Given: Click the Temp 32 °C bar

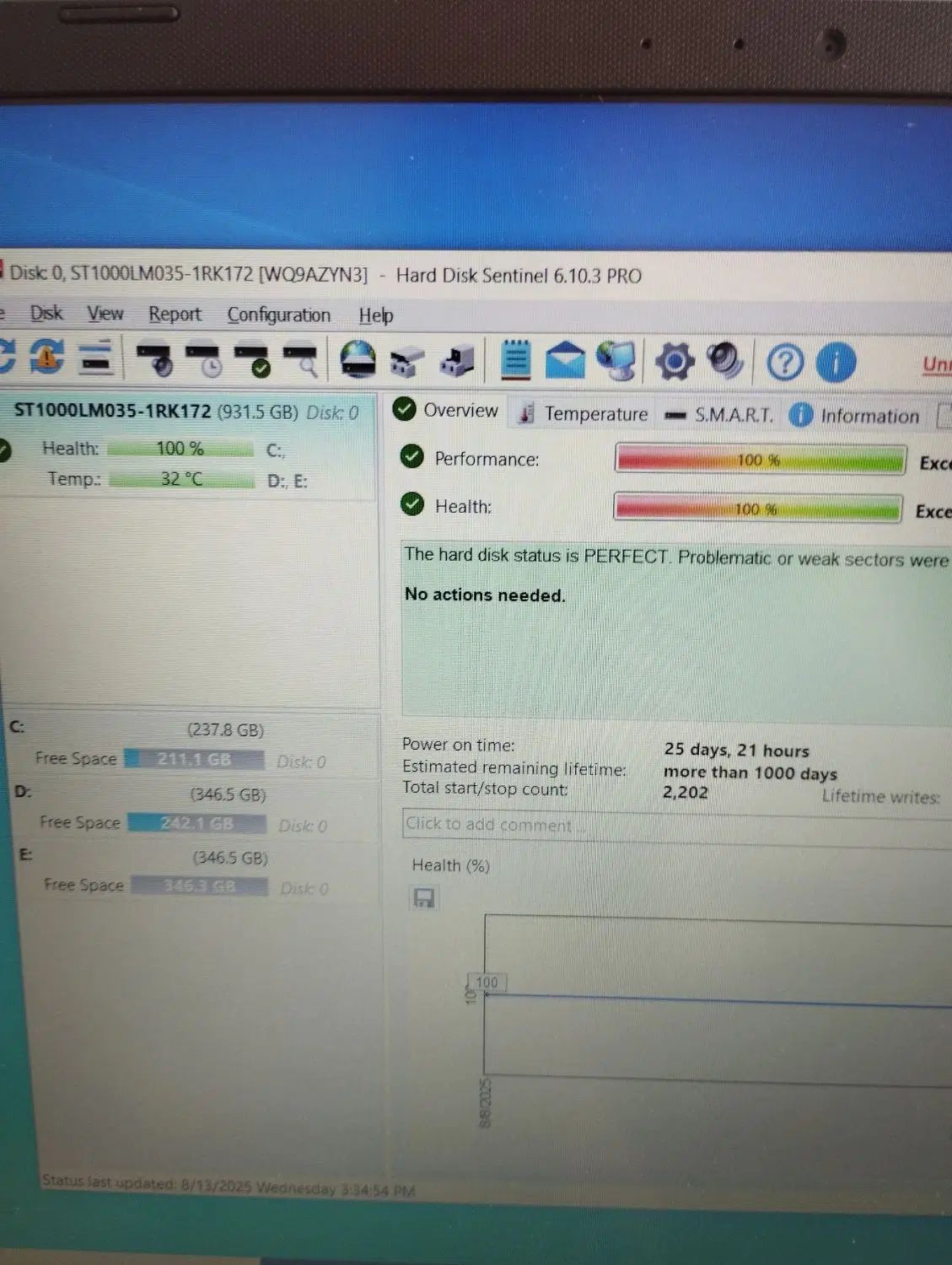Looking at the screenshot, I should 182,479.
